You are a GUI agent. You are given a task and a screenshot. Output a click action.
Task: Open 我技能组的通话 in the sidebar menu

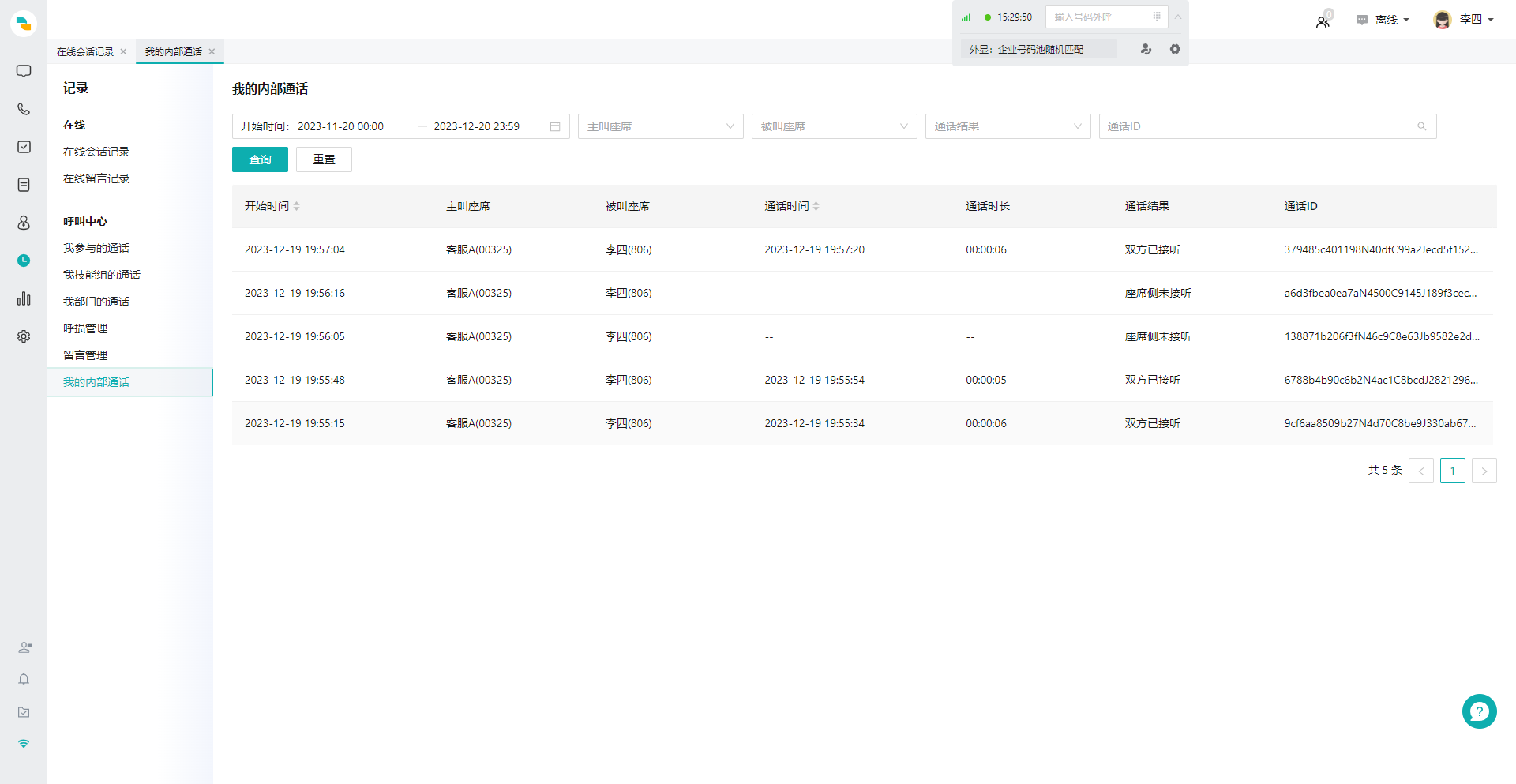(102, 275)
